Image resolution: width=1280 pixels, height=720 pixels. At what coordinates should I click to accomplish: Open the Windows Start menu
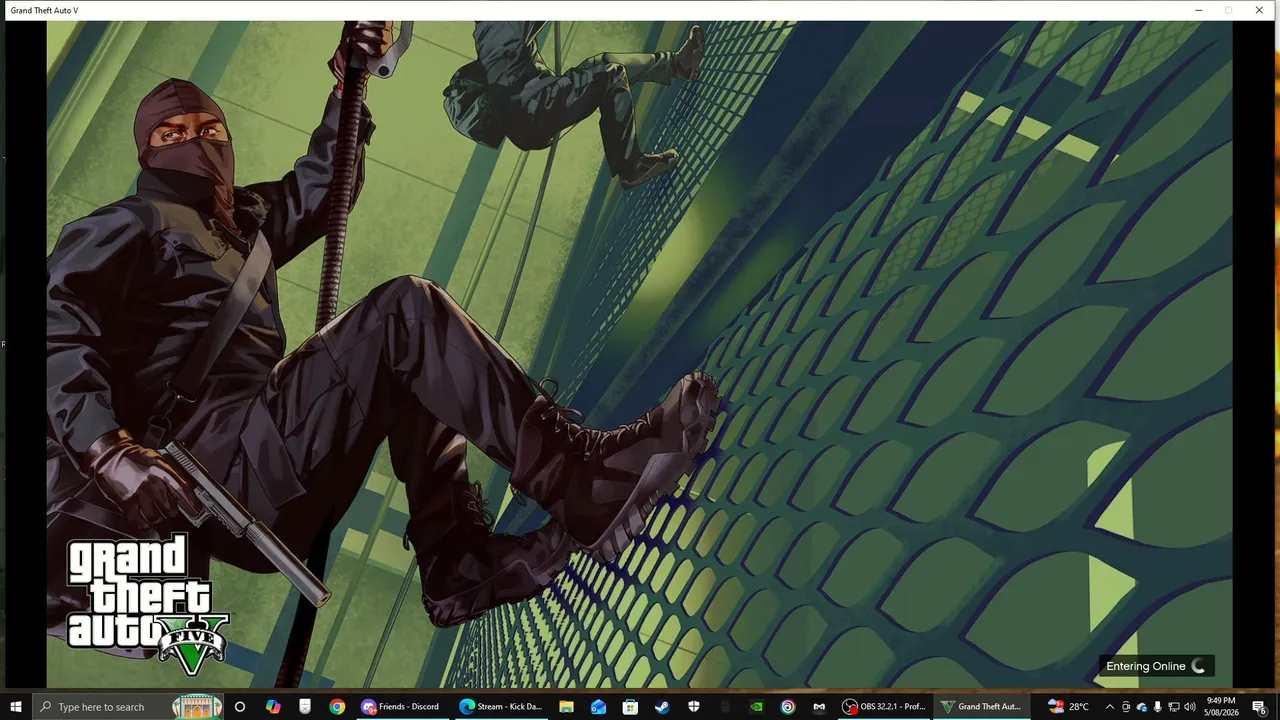click(x=16, y=706)
